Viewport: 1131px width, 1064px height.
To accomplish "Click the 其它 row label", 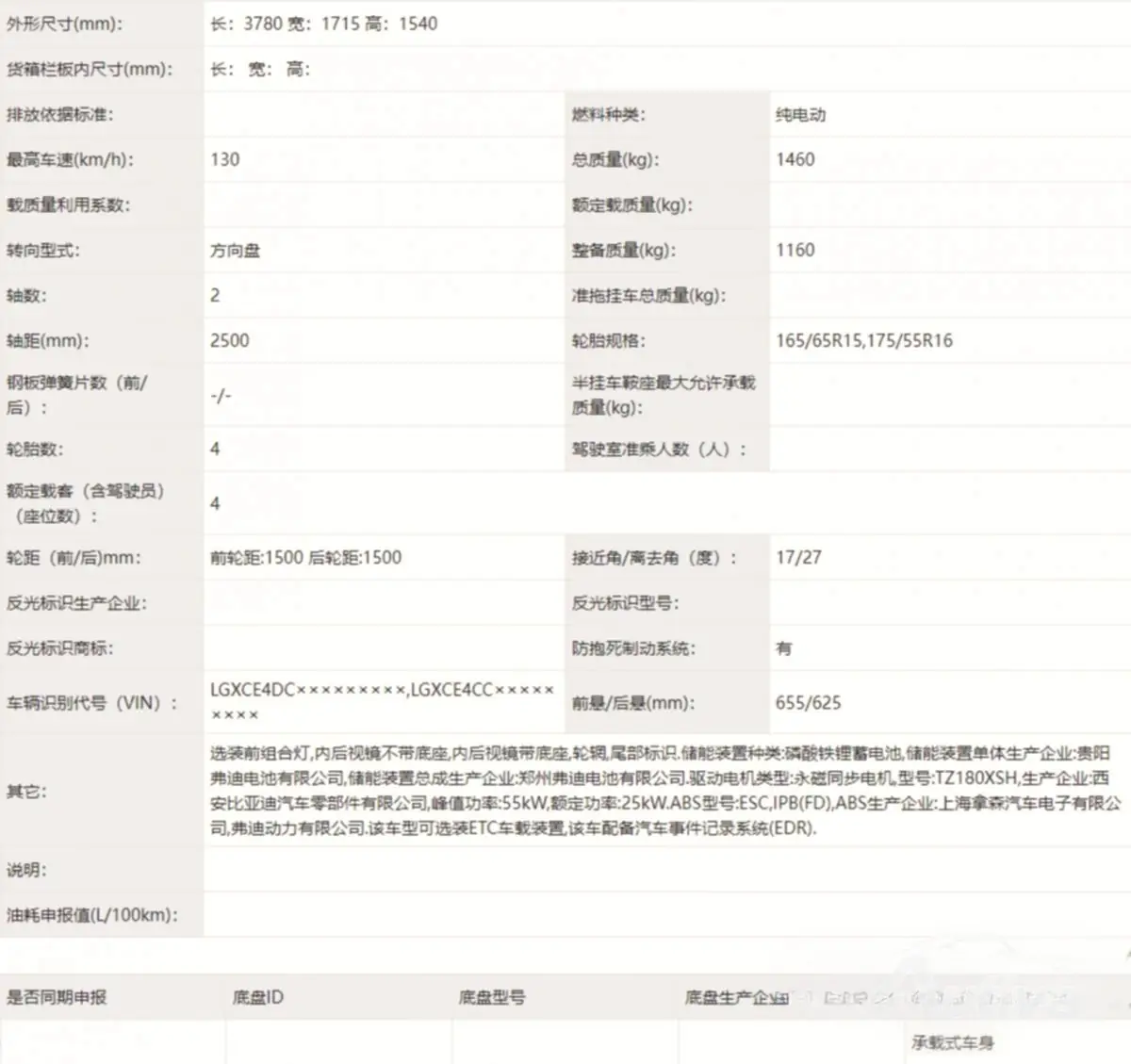I will 26,791.
